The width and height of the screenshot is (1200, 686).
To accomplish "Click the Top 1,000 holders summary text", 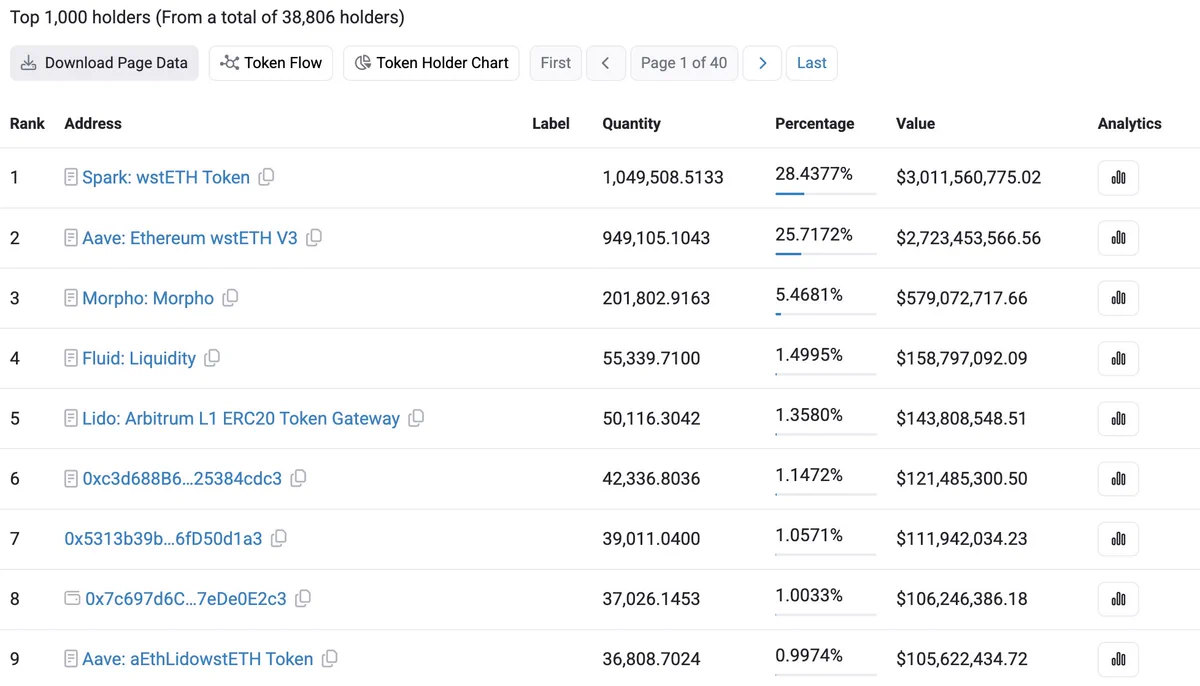I will coord(207,17).
